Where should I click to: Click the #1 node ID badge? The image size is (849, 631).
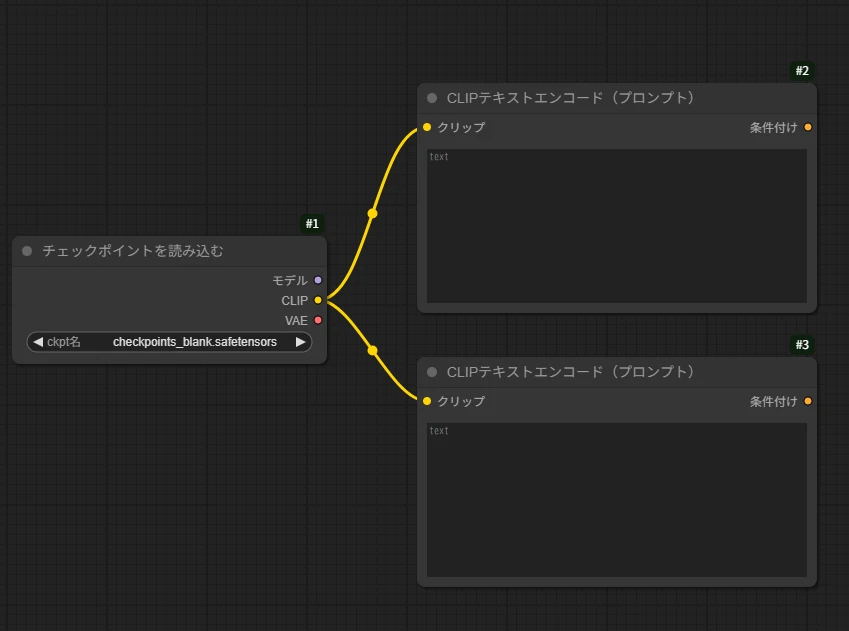[x=312, y=224]
